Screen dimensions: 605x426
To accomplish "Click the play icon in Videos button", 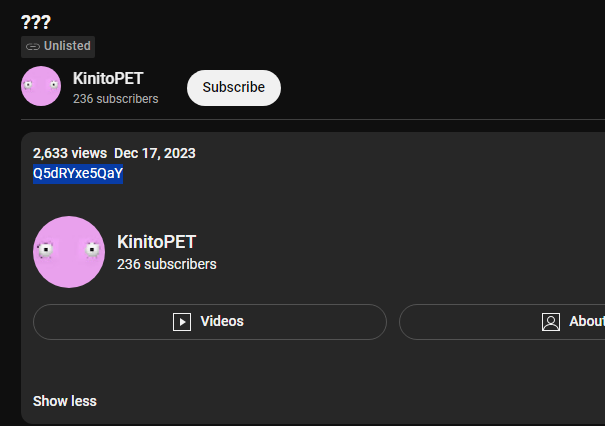I will tap(182, 322).
